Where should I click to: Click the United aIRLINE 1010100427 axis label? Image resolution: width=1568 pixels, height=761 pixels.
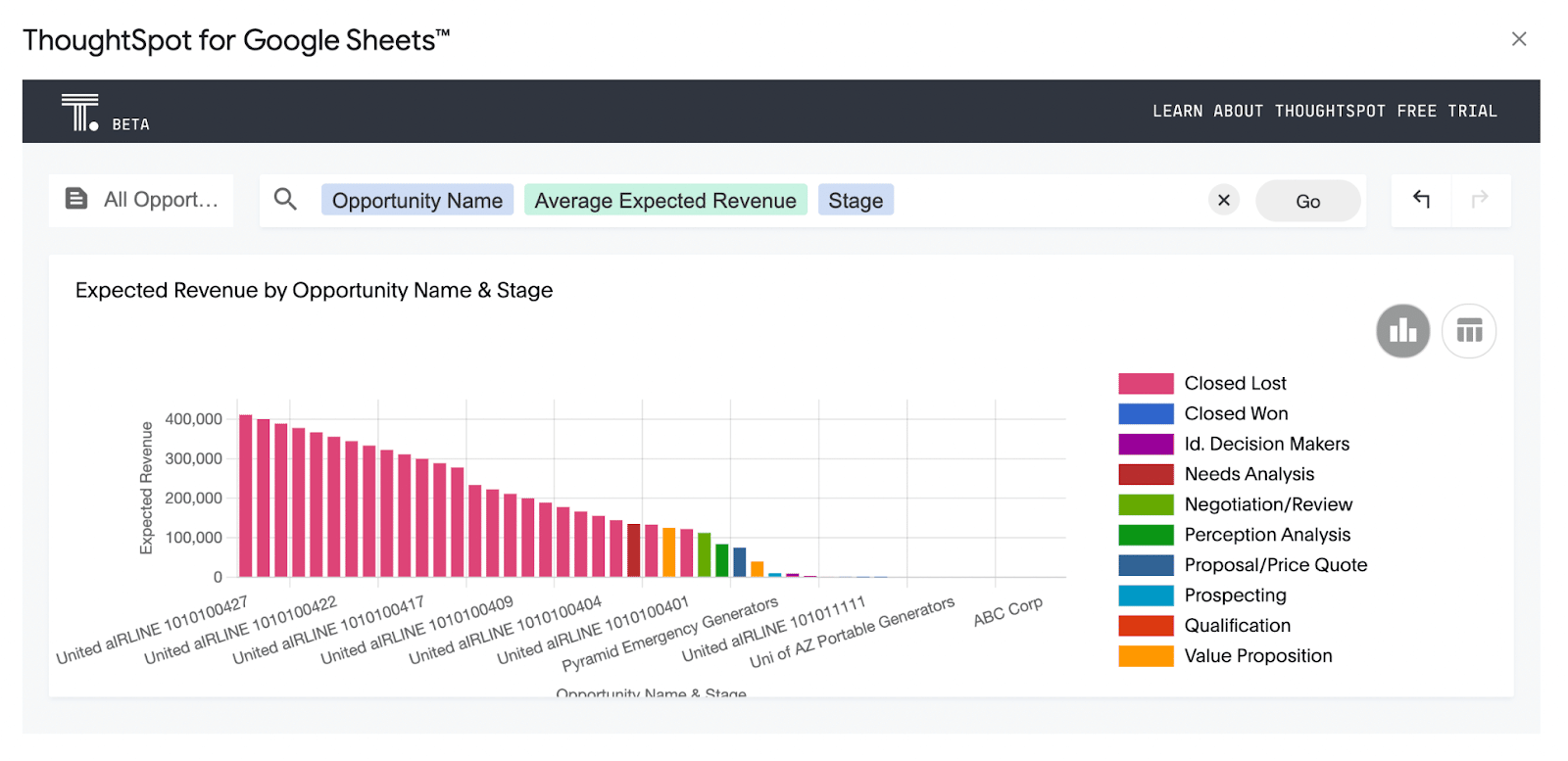coord(152,630)
